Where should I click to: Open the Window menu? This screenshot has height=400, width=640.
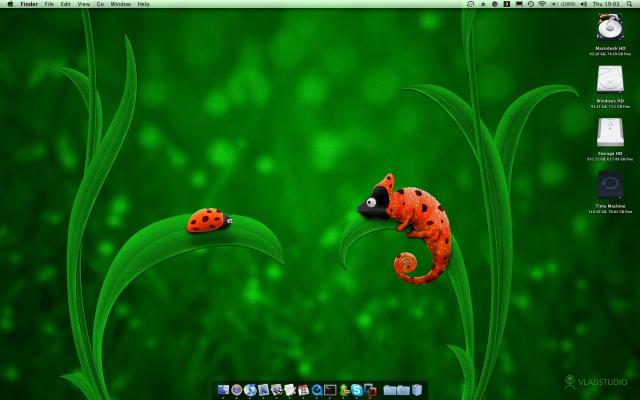121,4
